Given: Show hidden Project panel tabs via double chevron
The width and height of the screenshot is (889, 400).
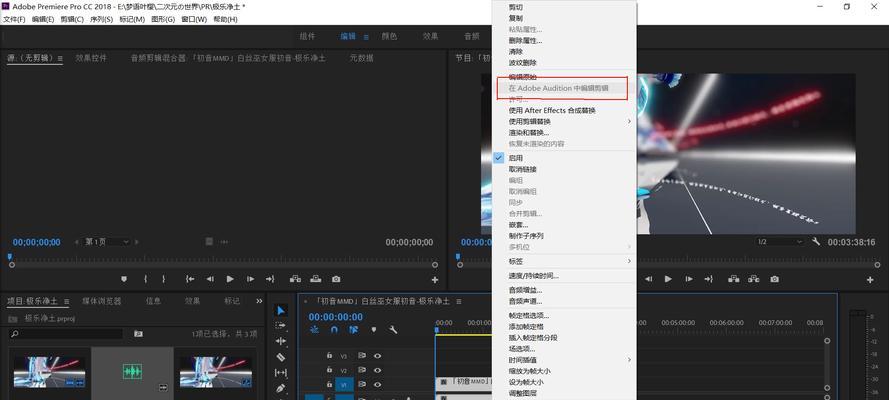Looking at the screenshot, I should (260, 301).
